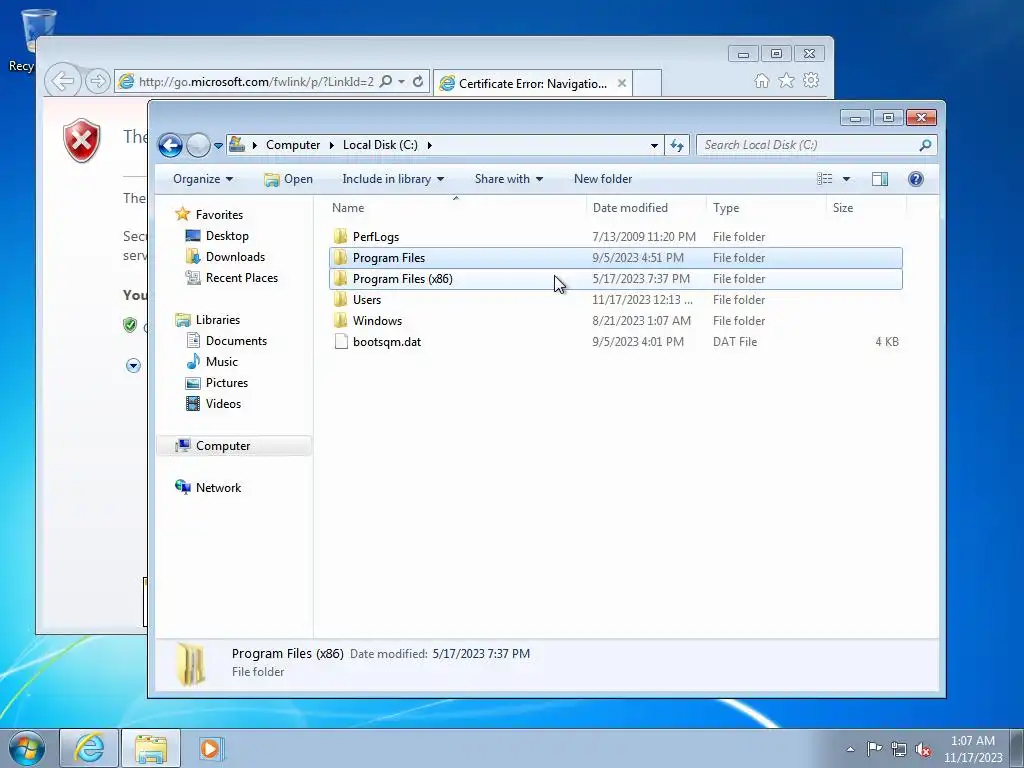The image size is (1024, 768).
Task: Click the search magnifier icon in Explorer
Action: (x=925, y=145)
